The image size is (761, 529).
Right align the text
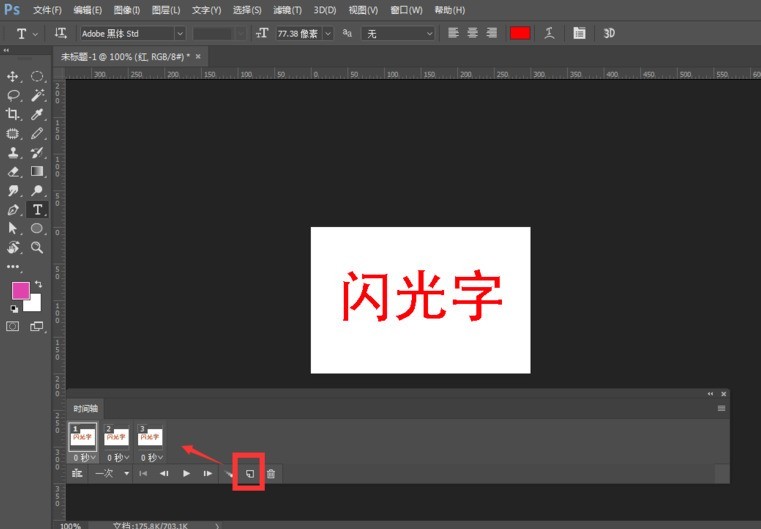492,33
